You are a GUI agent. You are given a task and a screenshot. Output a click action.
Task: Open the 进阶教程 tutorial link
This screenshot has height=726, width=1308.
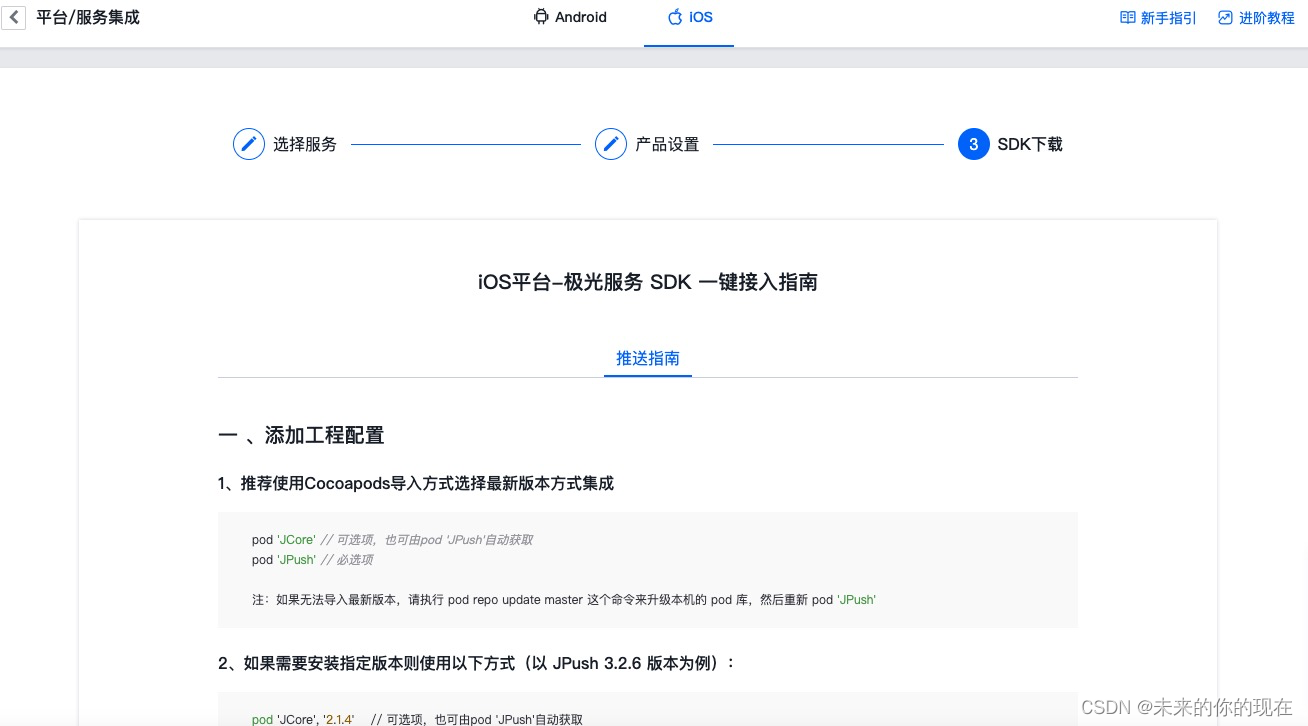coord(1266,17)
